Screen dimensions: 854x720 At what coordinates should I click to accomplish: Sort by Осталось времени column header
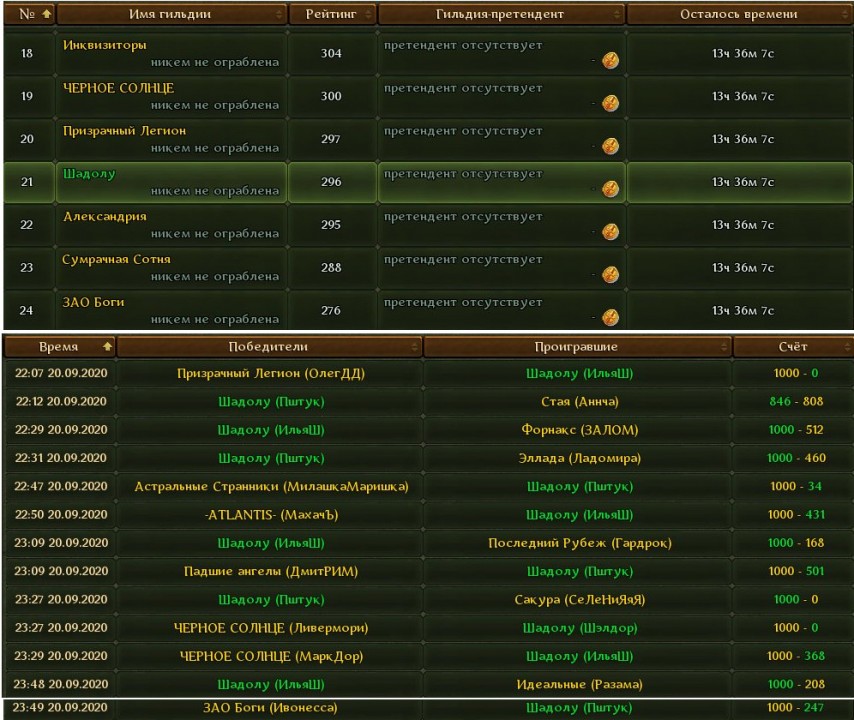(740, 14)
